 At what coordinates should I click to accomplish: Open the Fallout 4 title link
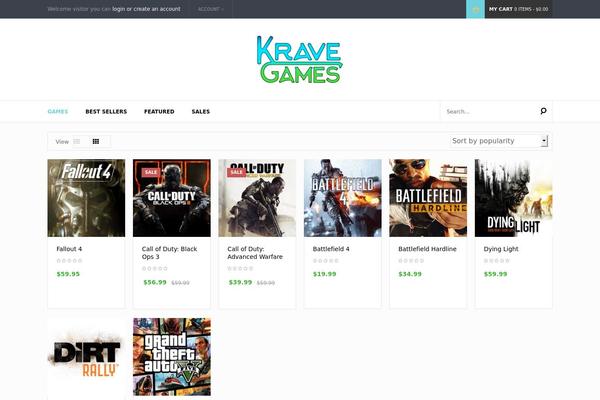pyautogui.click(x=69, y=249)
